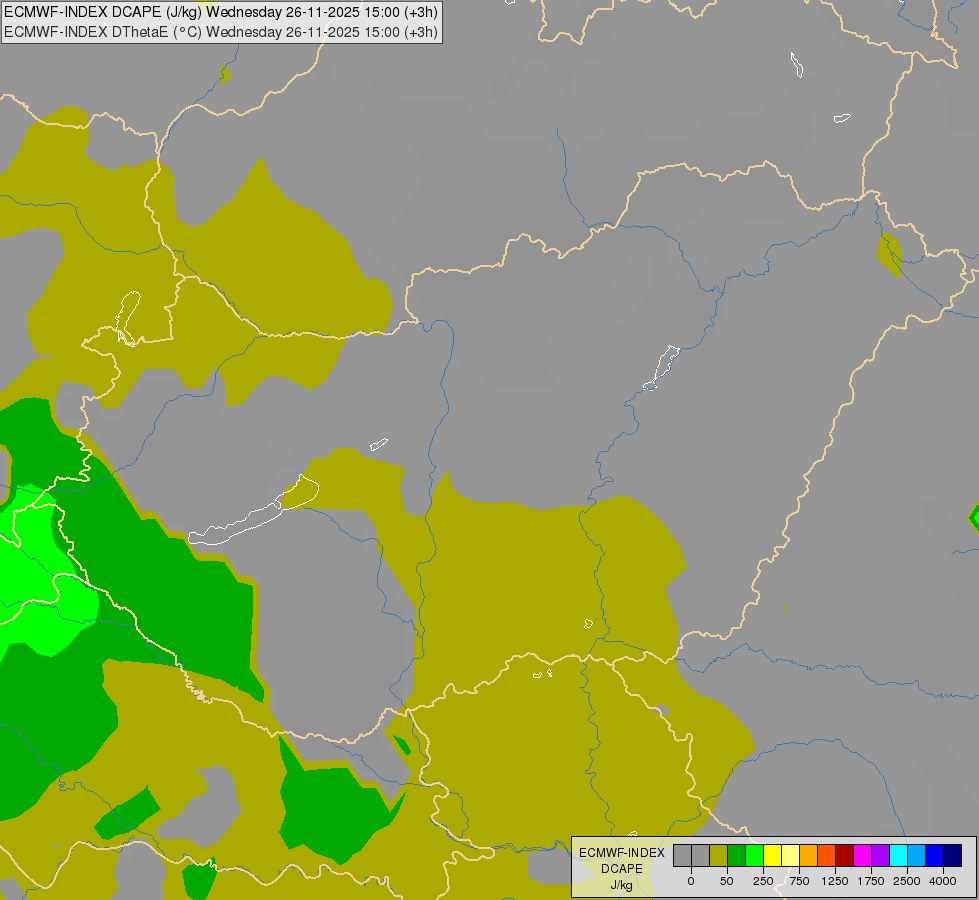
Task: Select the cyan legend swatch
Action: 898,856
